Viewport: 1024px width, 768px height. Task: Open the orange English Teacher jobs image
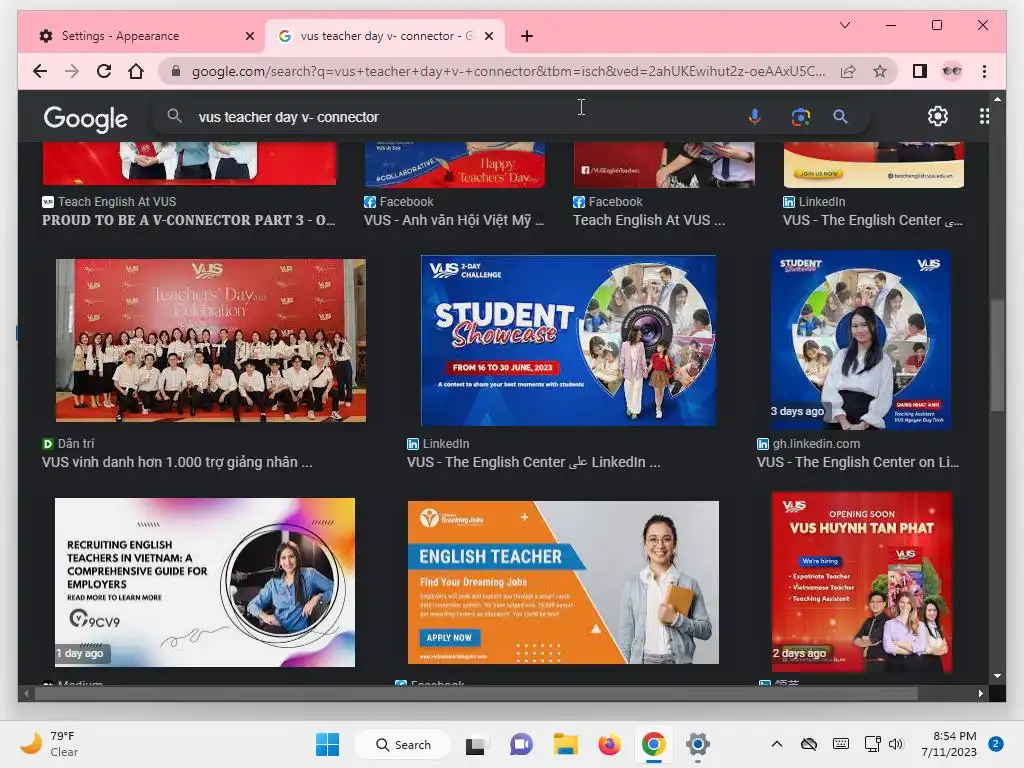(563, 583)
